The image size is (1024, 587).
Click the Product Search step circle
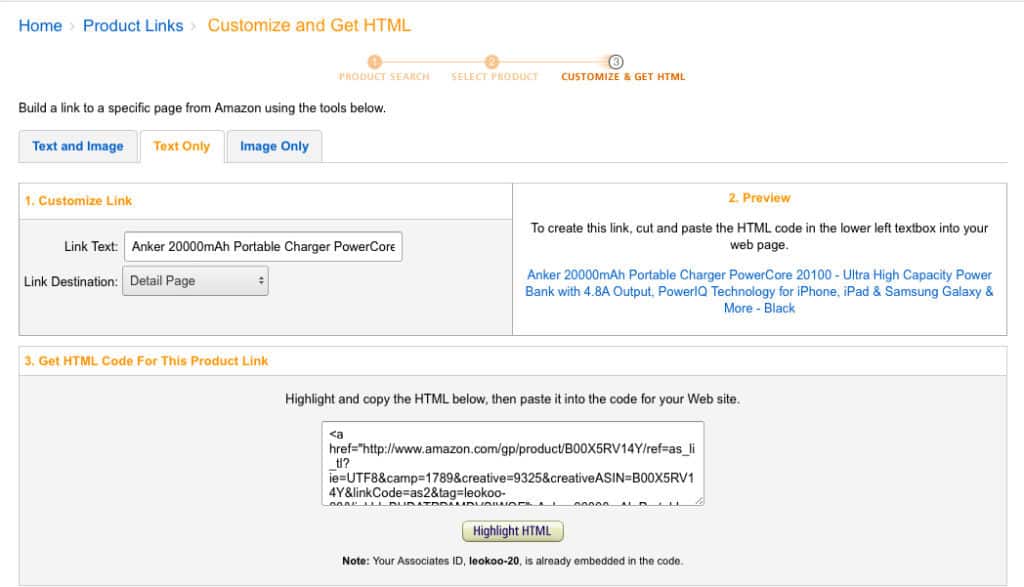point(375,63)
